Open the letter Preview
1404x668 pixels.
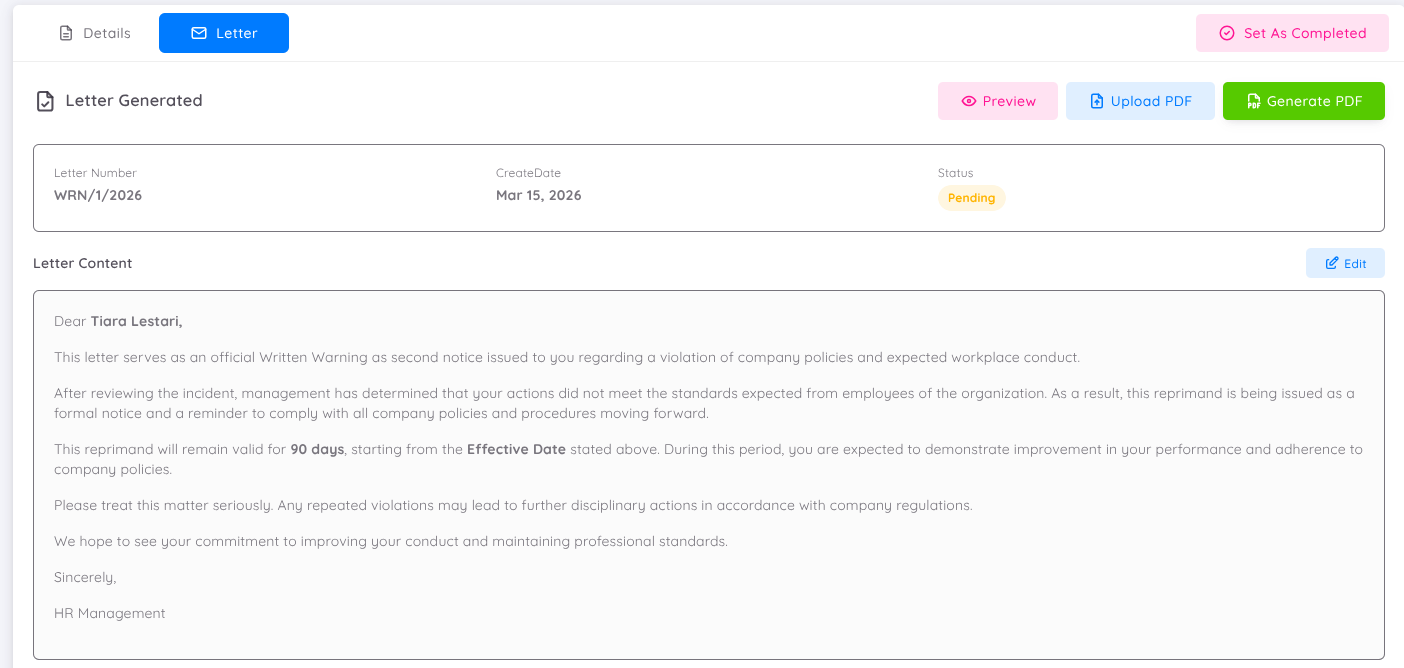click(997, 101)
